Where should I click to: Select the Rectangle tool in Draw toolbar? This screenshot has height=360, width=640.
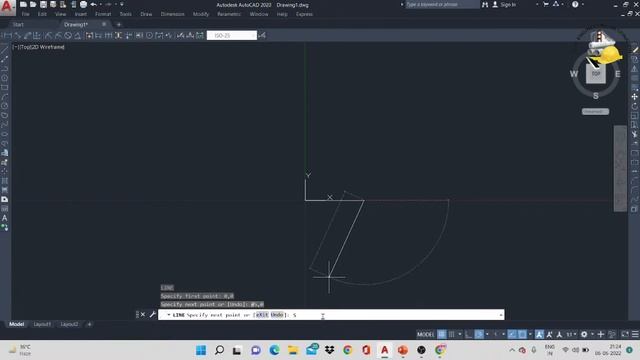pos(4,87)
